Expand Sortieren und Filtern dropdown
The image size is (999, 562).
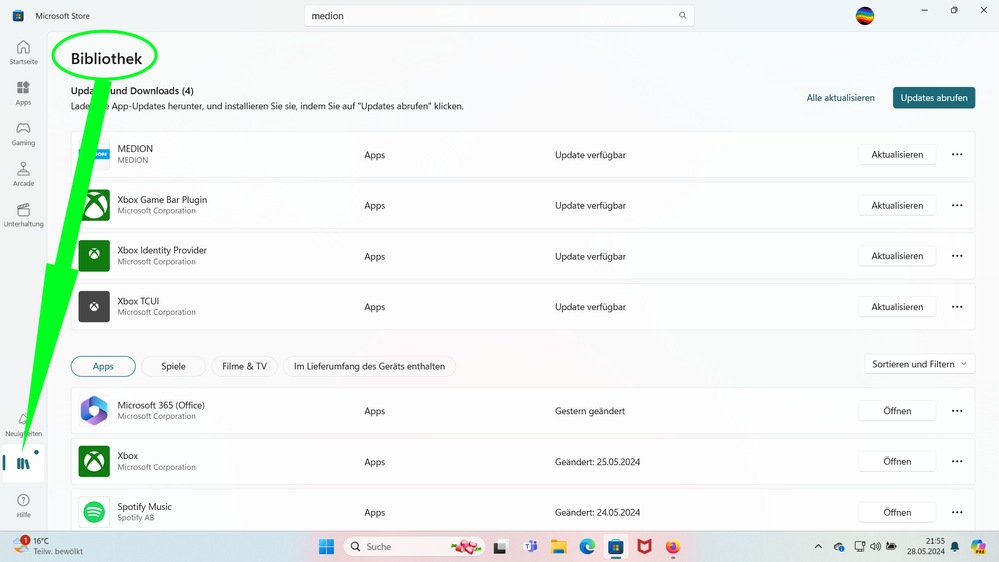pos(919,364)
